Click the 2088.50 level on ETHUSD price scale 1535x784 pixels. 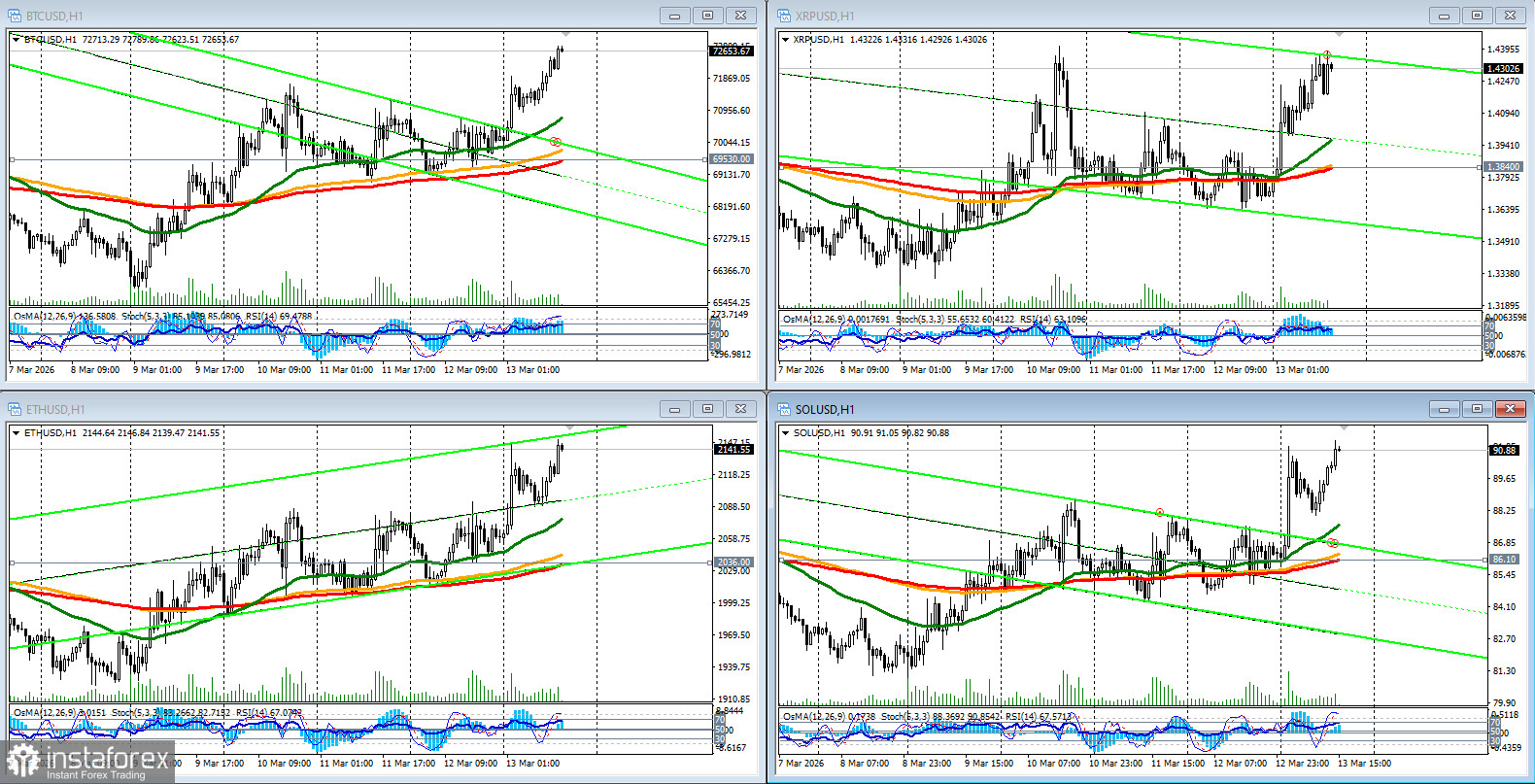[733, 507]
